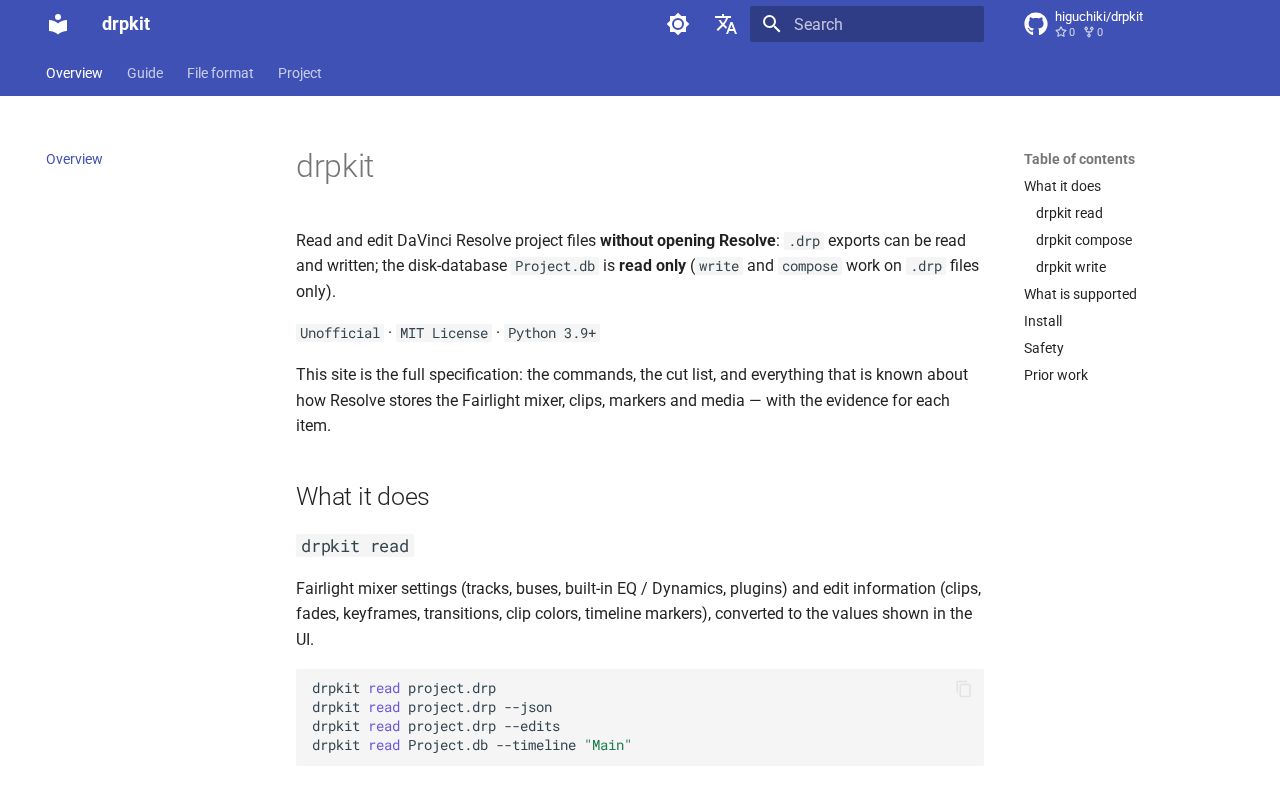Click the 'Project.db' inline code

555,266
